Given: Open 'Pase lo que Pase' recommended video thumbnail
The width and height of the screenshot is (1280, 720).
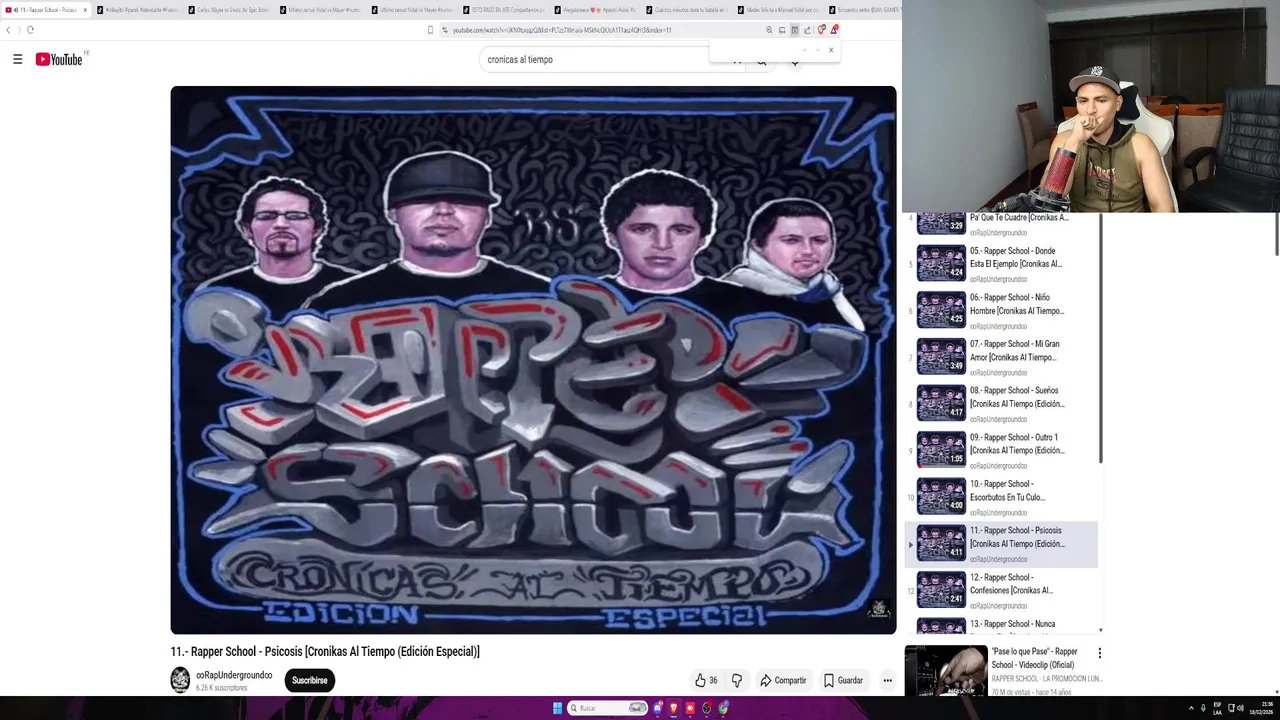Looking at the screenshot, I should pyautogui.click(x=946, y=671).
